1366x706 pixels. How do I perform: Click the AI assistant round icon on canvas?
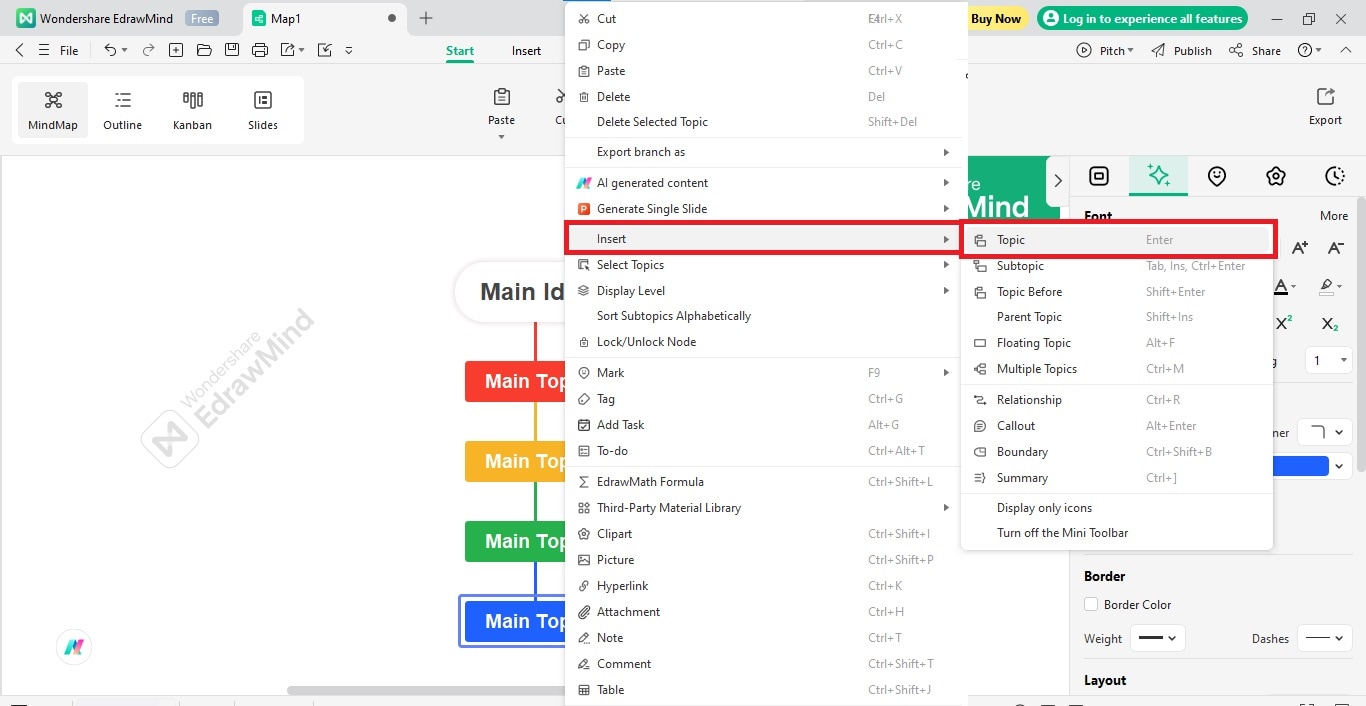74,647
